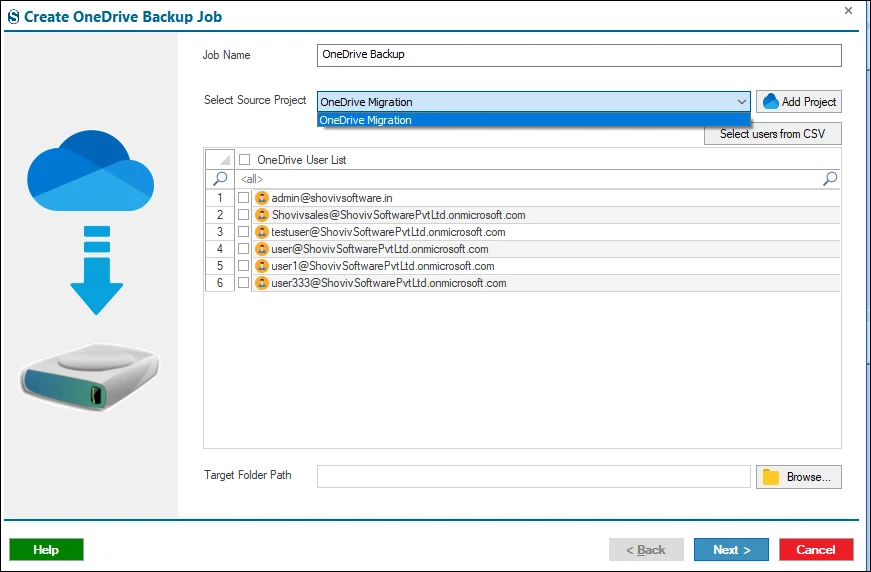Screen dimensions: 871x572
Task: Click user1@ShovivSoftwarePvtLtd.onmicrosoft.com text
Action: point(383,266)
